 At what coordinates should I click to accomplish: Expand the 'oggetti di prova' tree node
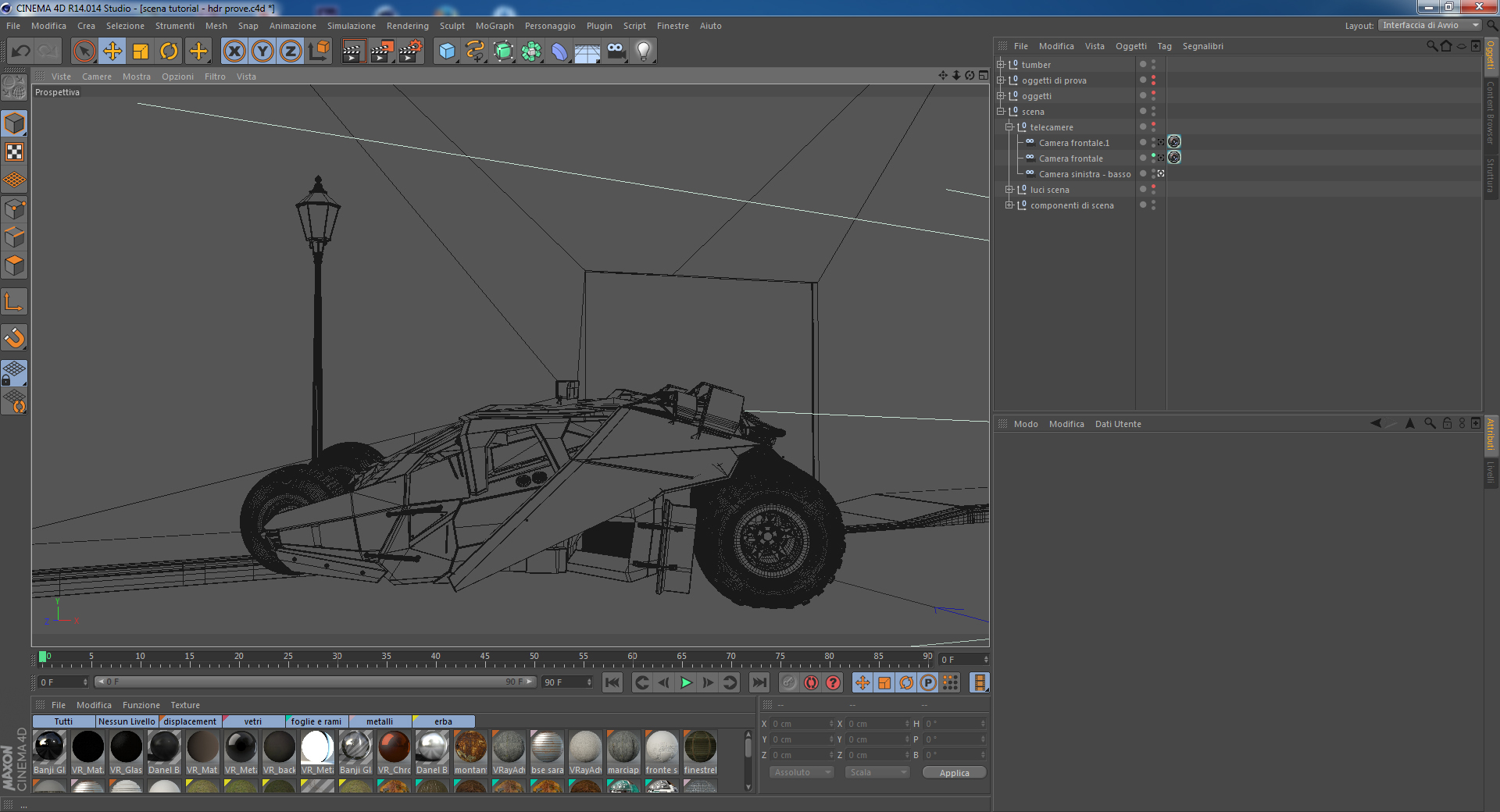pyautogui.click(x=1001, y=80)
